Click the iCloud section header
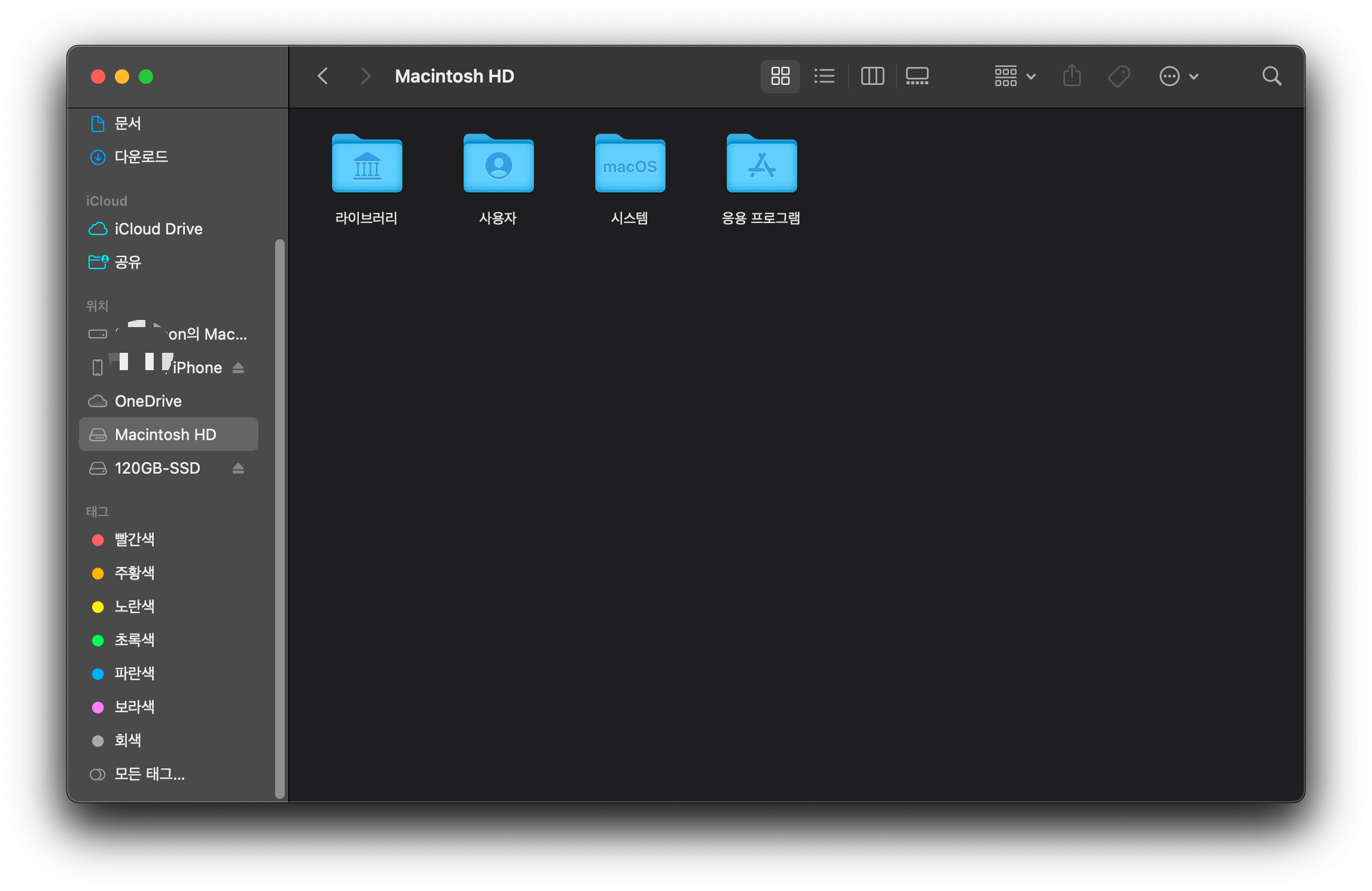This screenshot has width=1372, height=891. [x=106, y=201]
